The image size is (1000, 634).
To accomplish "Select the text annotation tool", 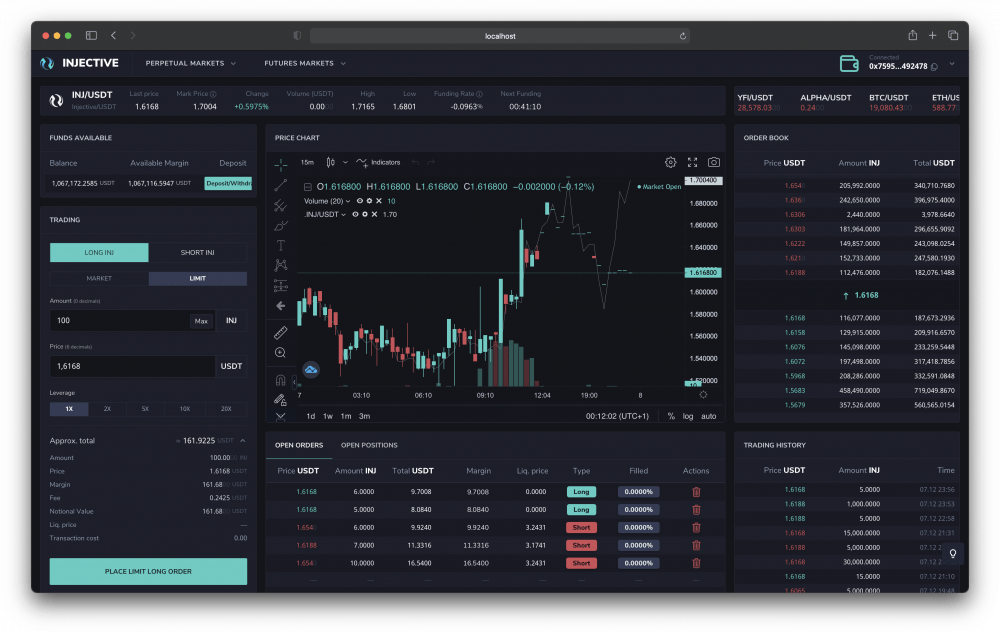I will (281, 246).
